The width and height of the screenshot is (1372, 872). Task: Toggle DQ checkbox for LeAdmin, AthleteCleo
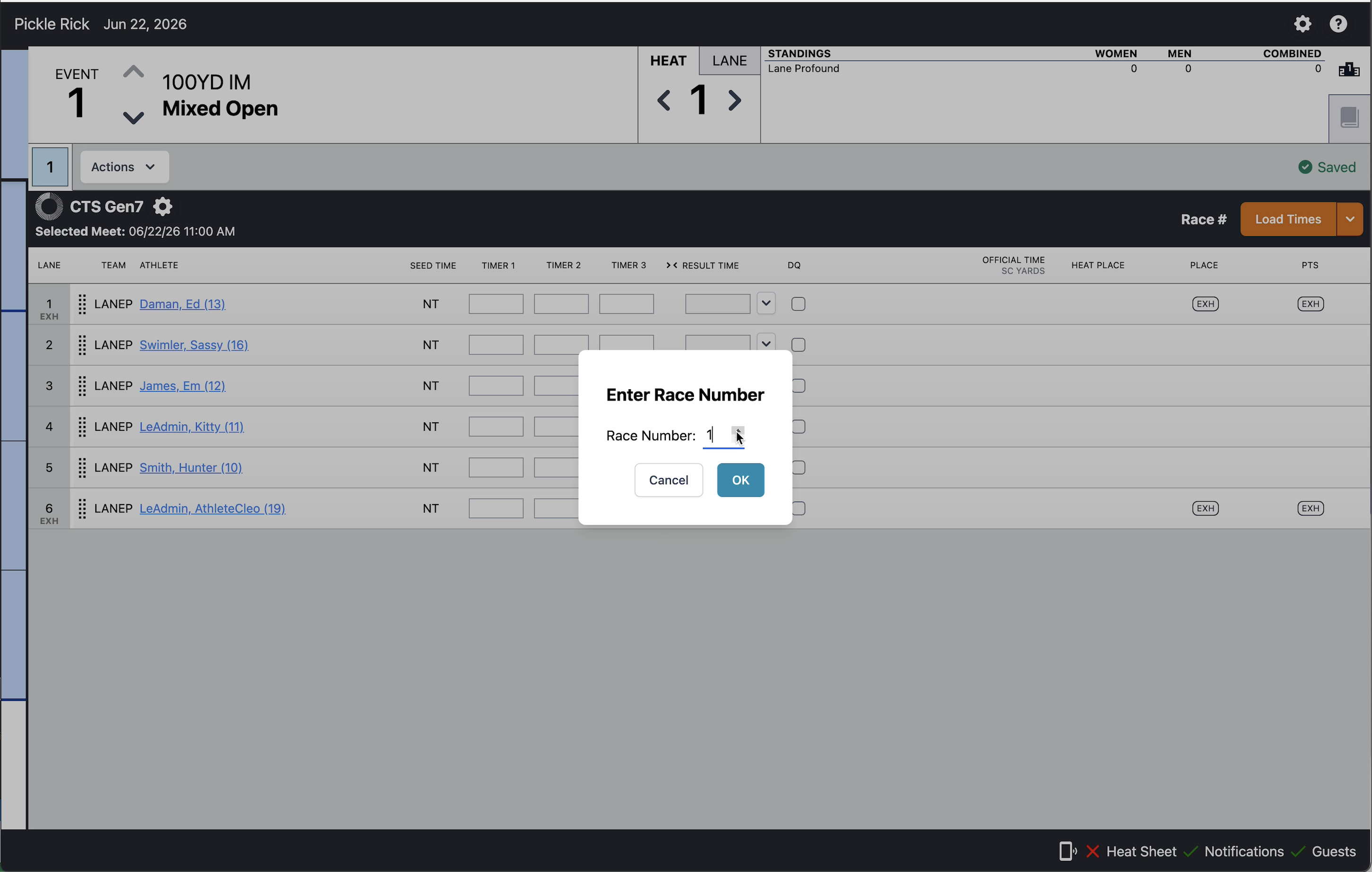[x=798, y=508]
